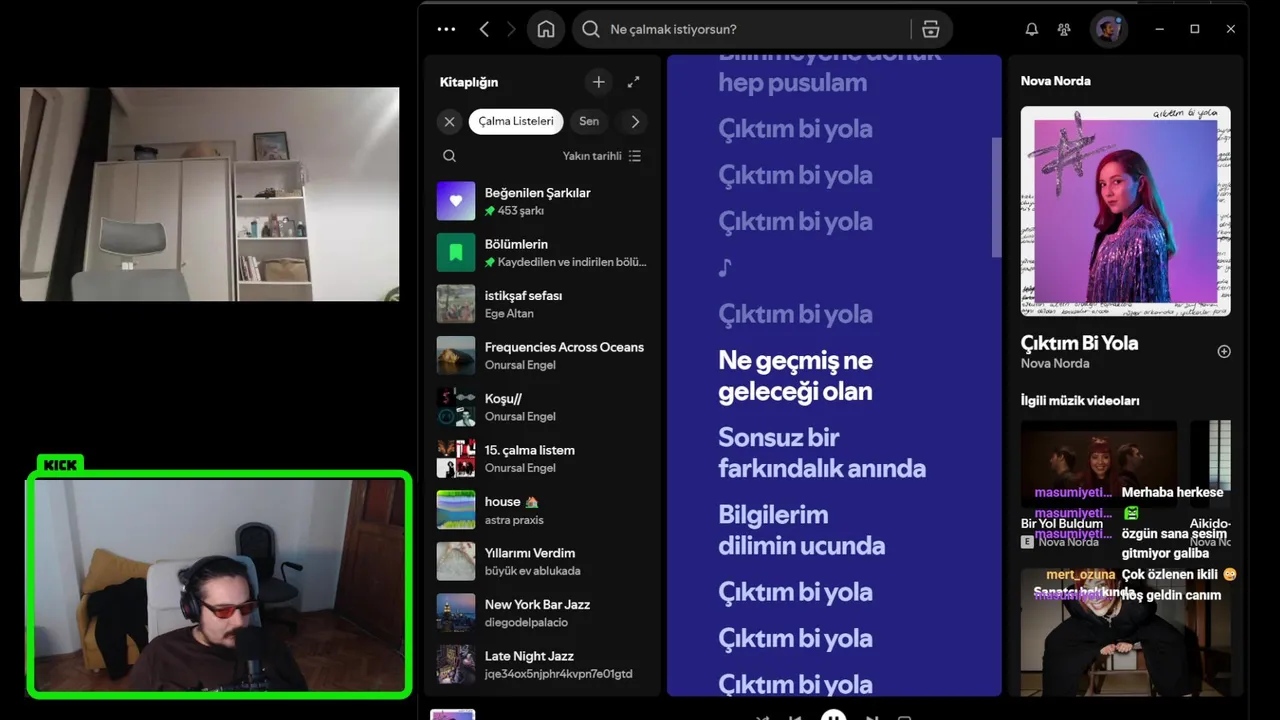
Task: Open the 'Çıktım Bi Yola' song title link
Action: pos(1079,343)
